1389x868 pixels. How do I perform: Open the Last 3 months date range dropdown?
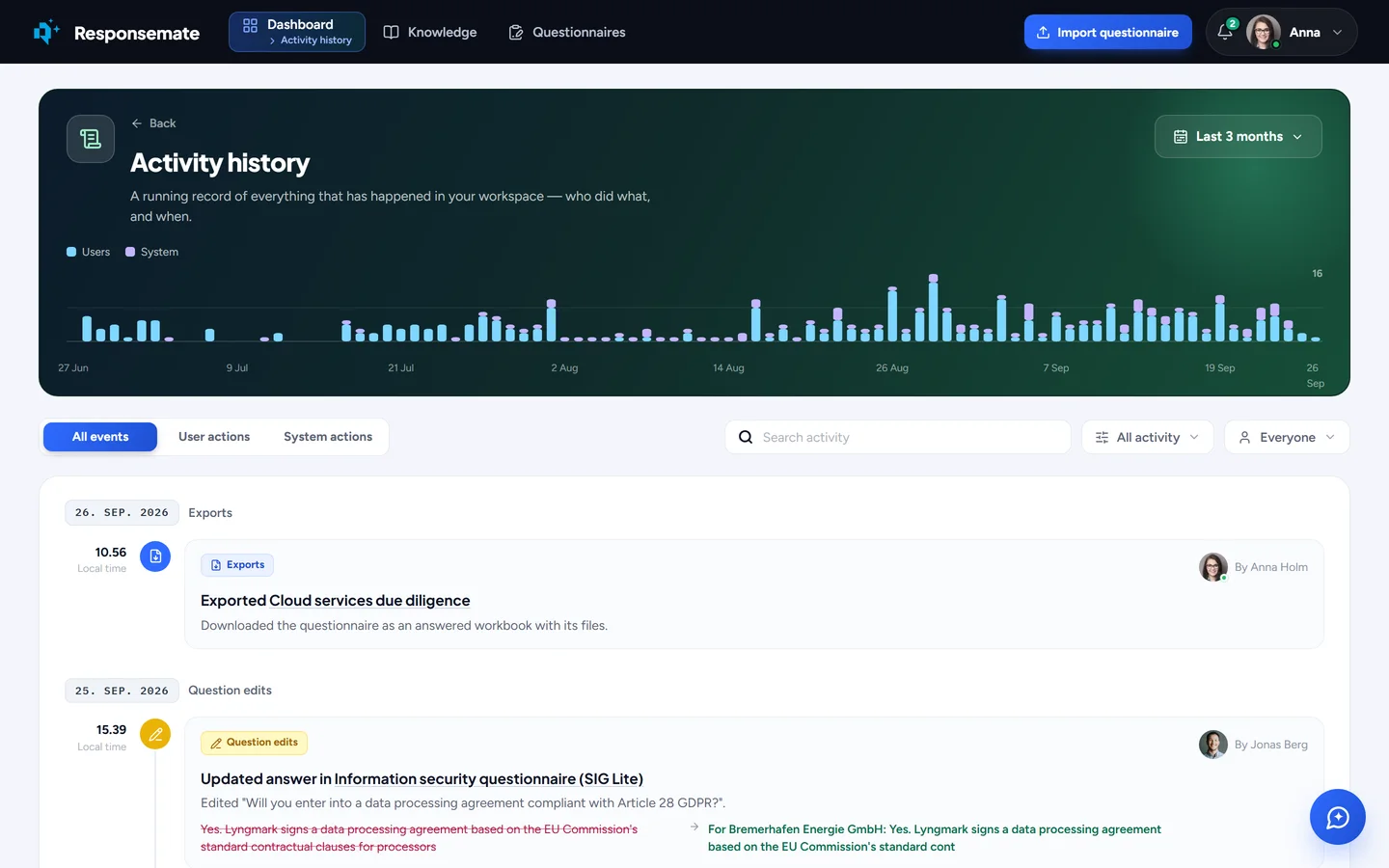pos(1239,137)
